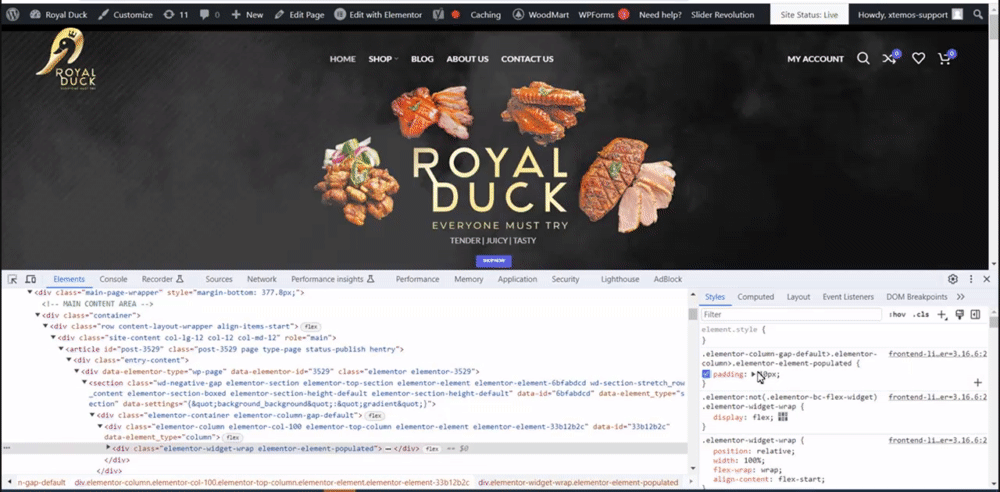This screenshot has height=492, width=1000.
Task: Open the WoodMart admin menu
Action: (541, 15)
